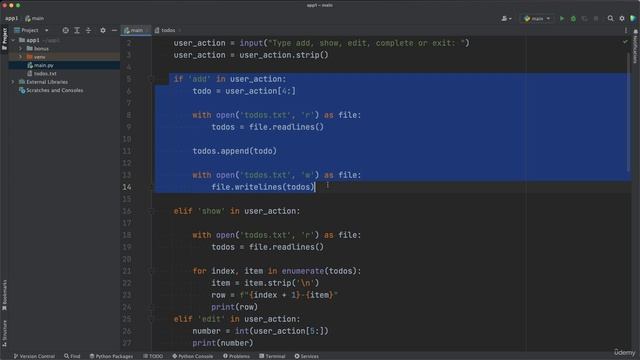Open Project panel options gear
This screenshot has height=360, width=640.
(102, 30)
